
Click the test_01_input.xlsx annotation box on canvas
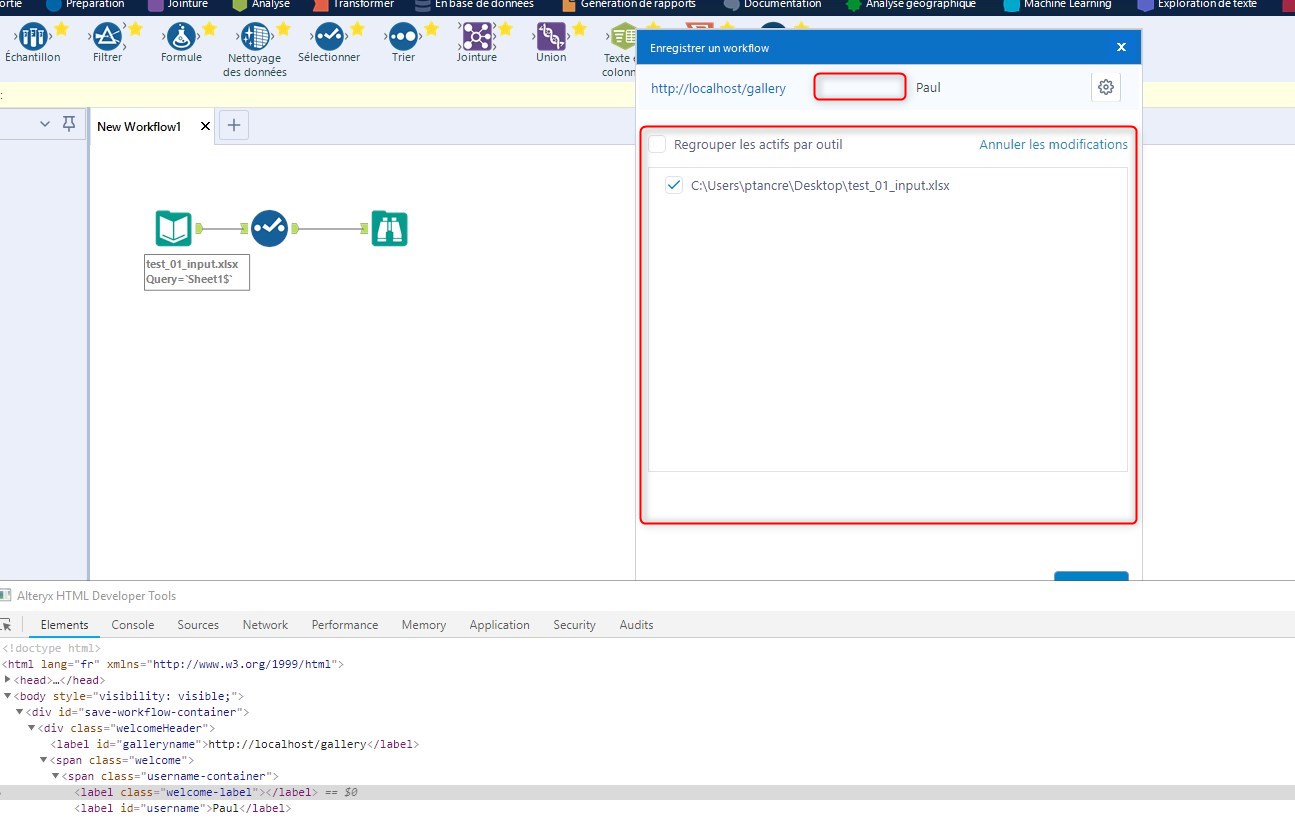(x=197, y=272)
